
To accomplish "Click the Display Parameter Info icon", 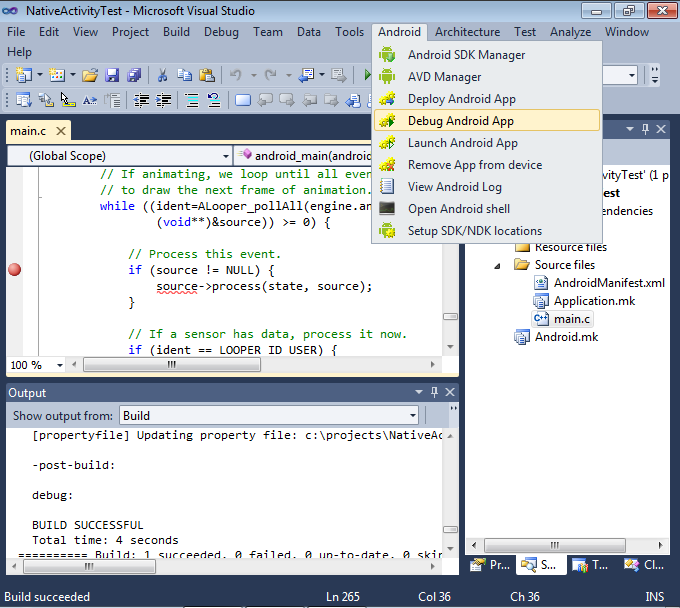I will (46, 100).
